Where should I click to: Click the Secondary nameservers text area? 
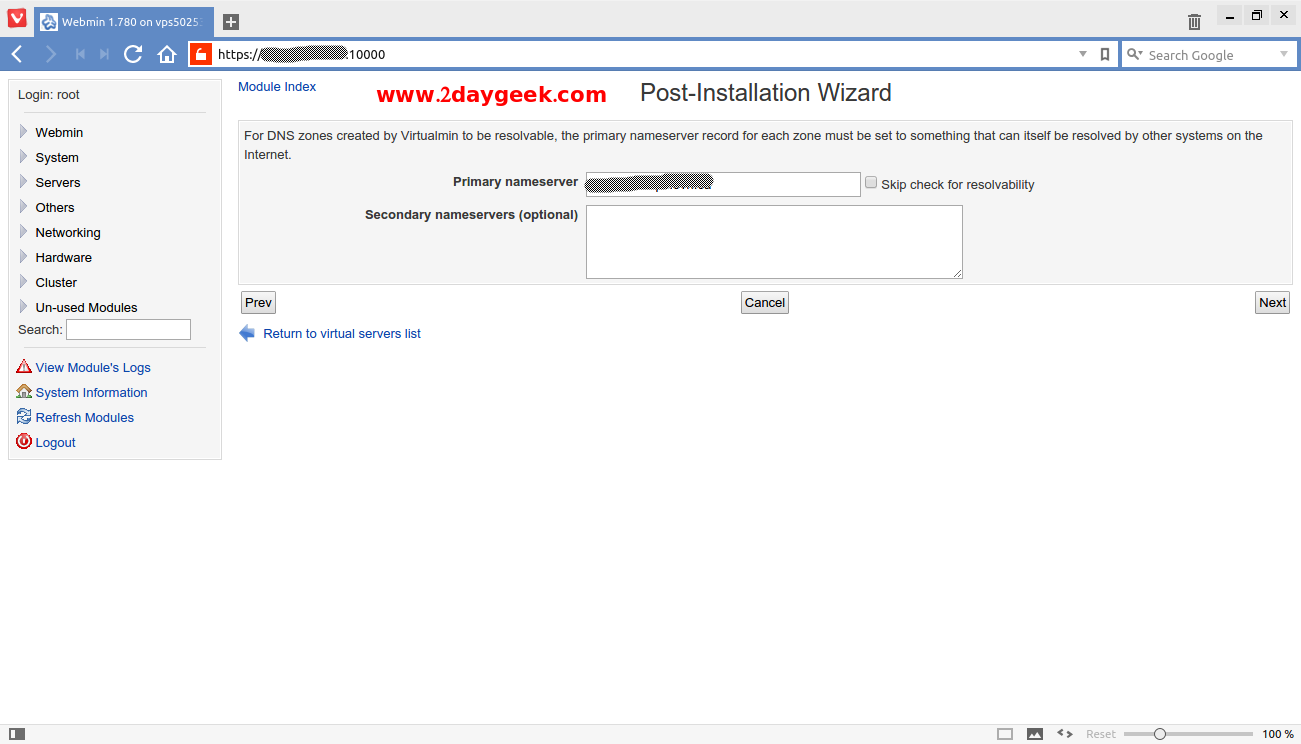774,242
